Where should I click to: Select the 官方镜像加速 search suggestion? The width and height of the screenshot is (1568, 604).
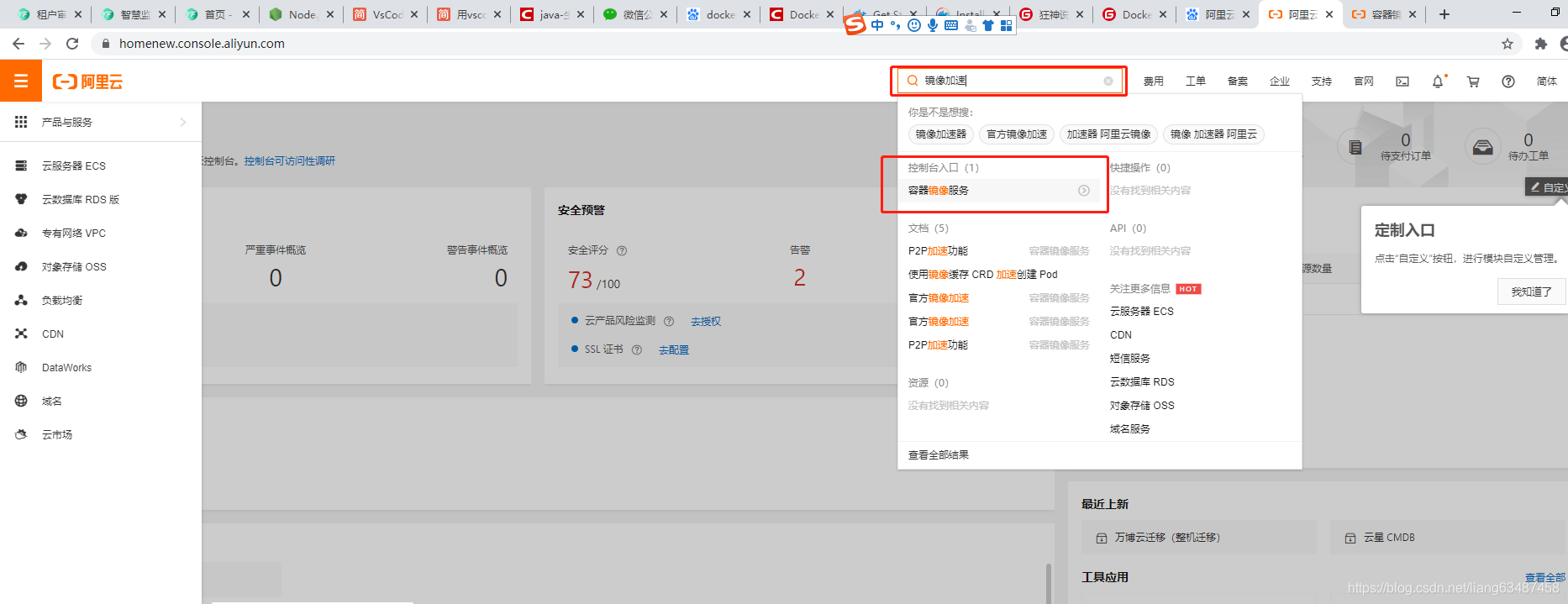(x=1017, y=134)
